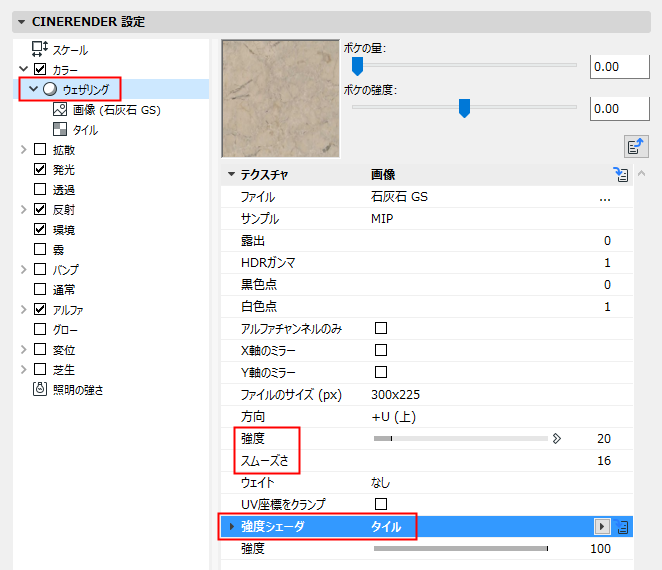Select the ウェイト なし value

[x=380, y=483]
